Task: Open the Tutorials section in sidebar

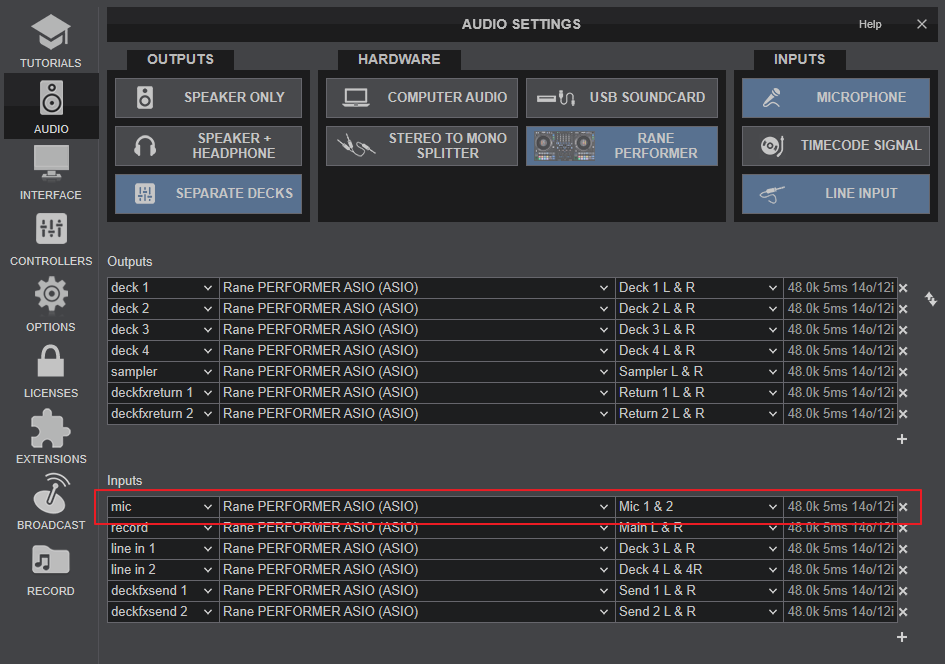Action: pos(51,40)
